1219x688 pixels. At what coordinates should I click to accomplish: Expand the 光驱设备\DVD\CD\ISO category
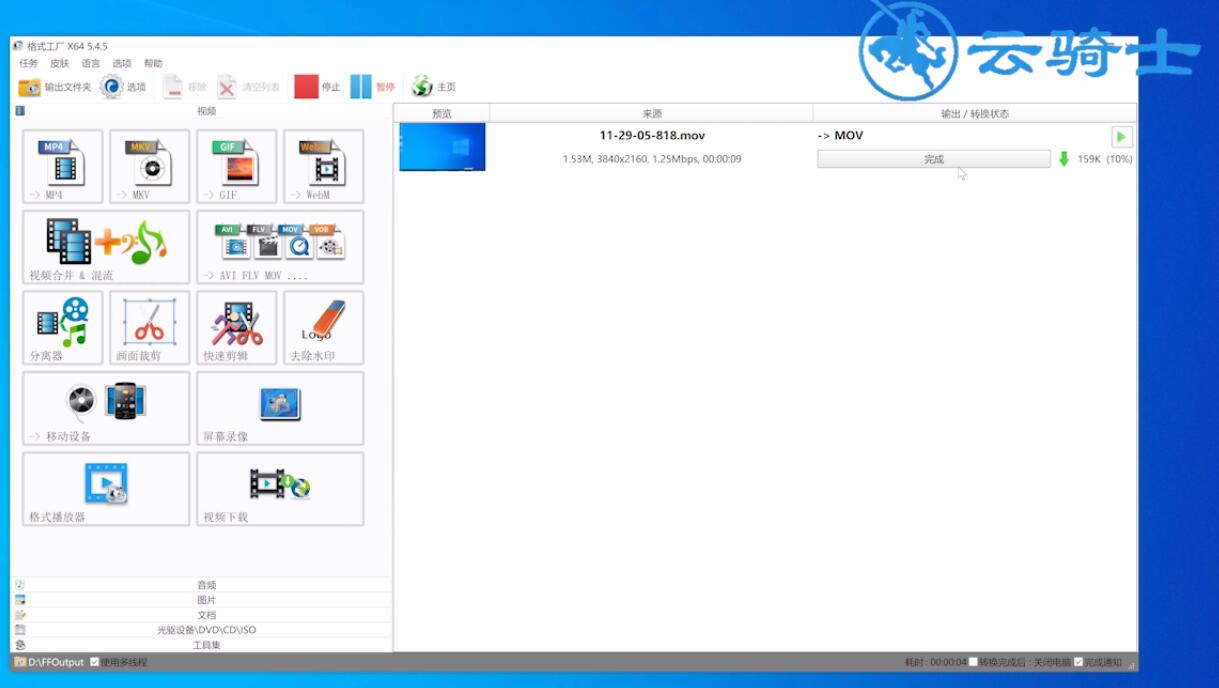[x=203, y=630]
